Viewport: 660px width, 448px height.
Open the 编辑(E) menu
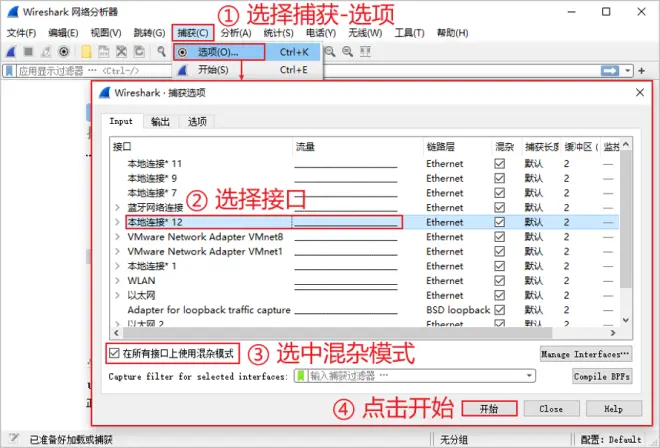(x=63, y=33)
